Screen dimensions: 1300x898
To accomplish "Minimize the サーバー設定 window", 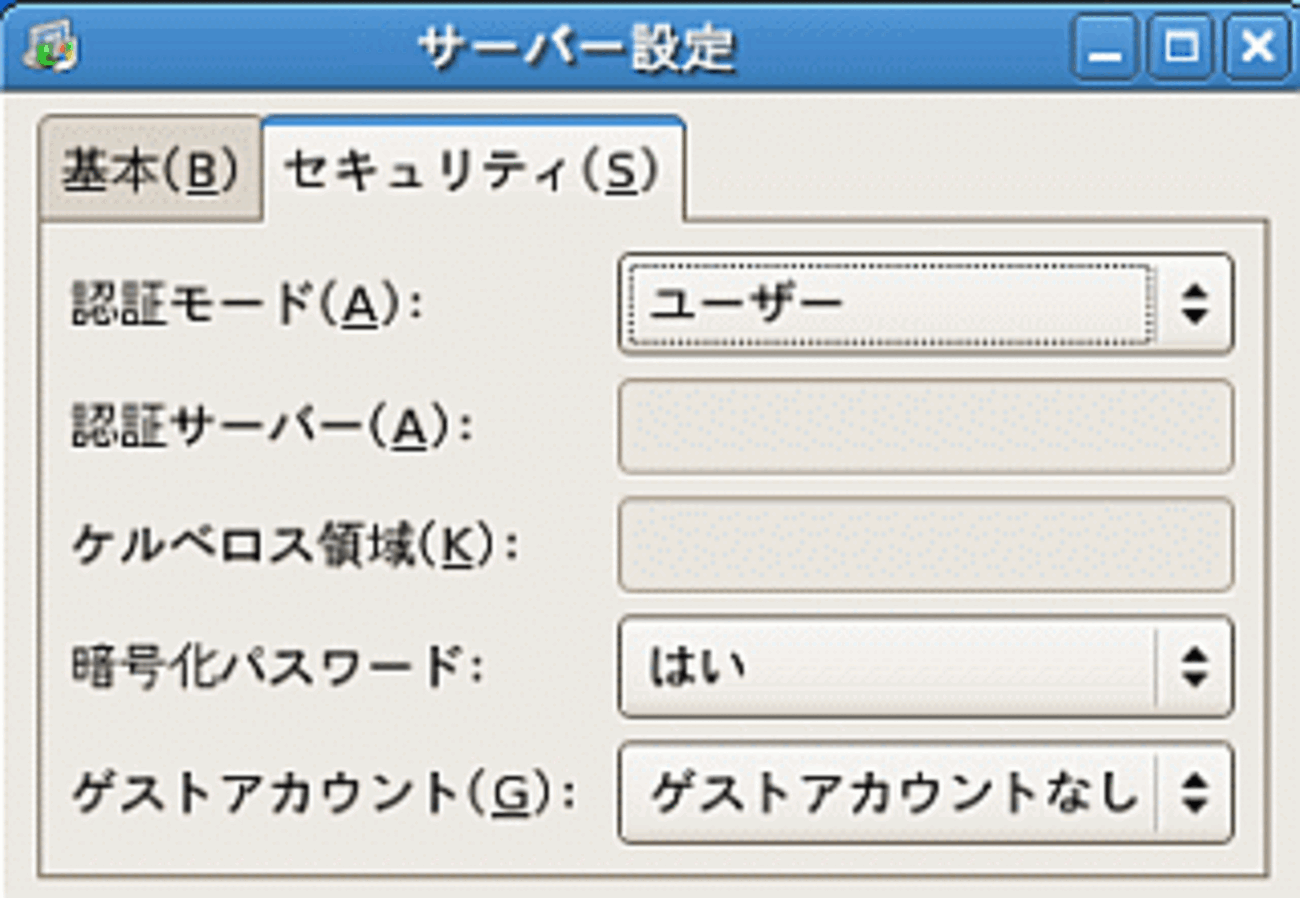I will [1105, 47].
